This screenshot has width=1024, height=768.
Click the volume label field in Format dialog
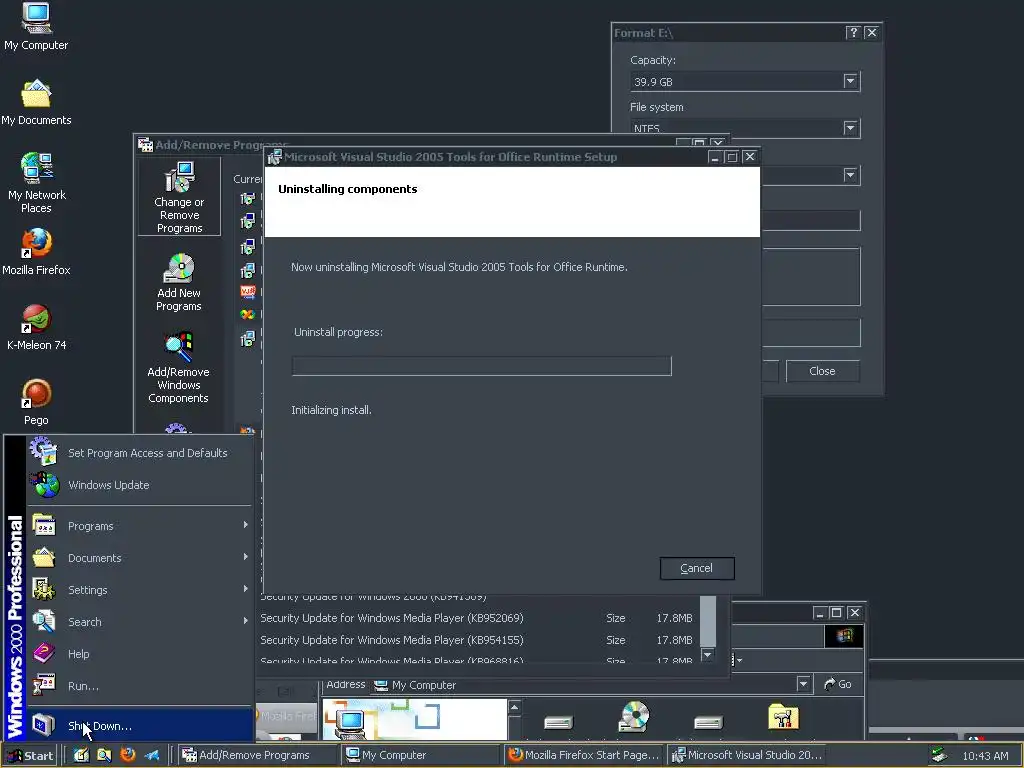(x=811, y=220)
